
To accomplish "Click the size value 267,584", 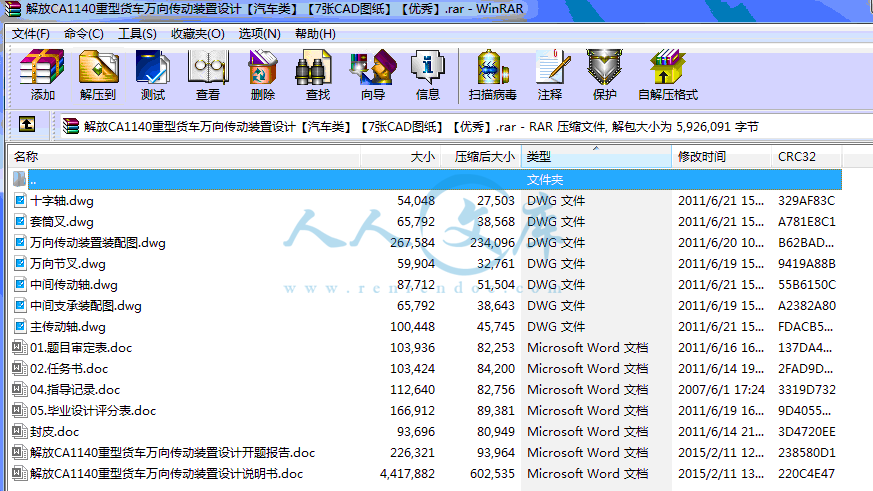I will (x=413, y=243).
